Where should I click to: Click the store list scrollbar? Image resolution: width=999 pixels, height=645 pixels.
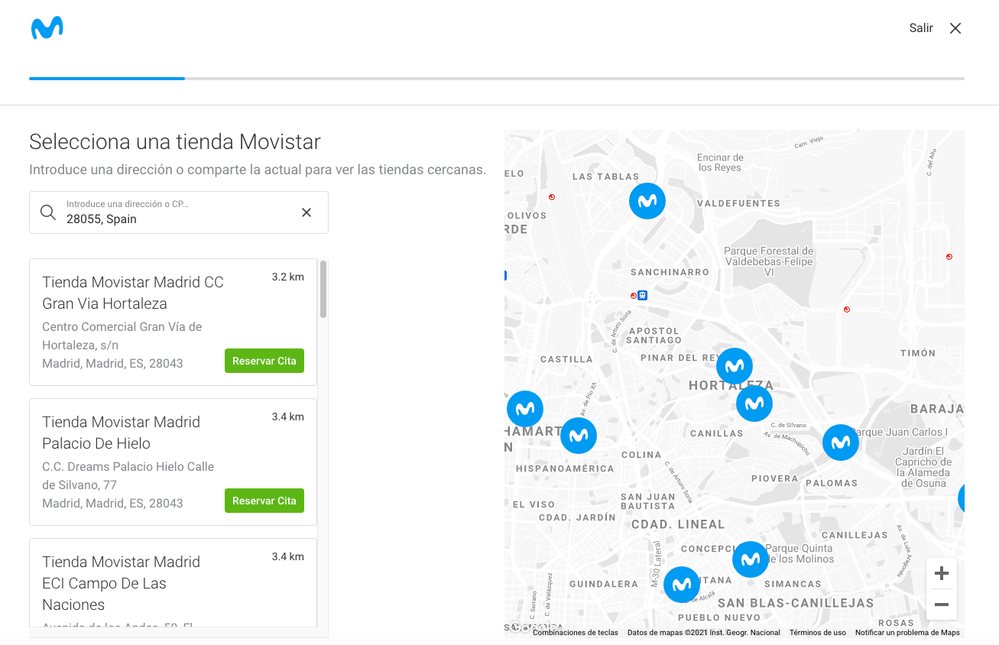[x=323, y=290]
